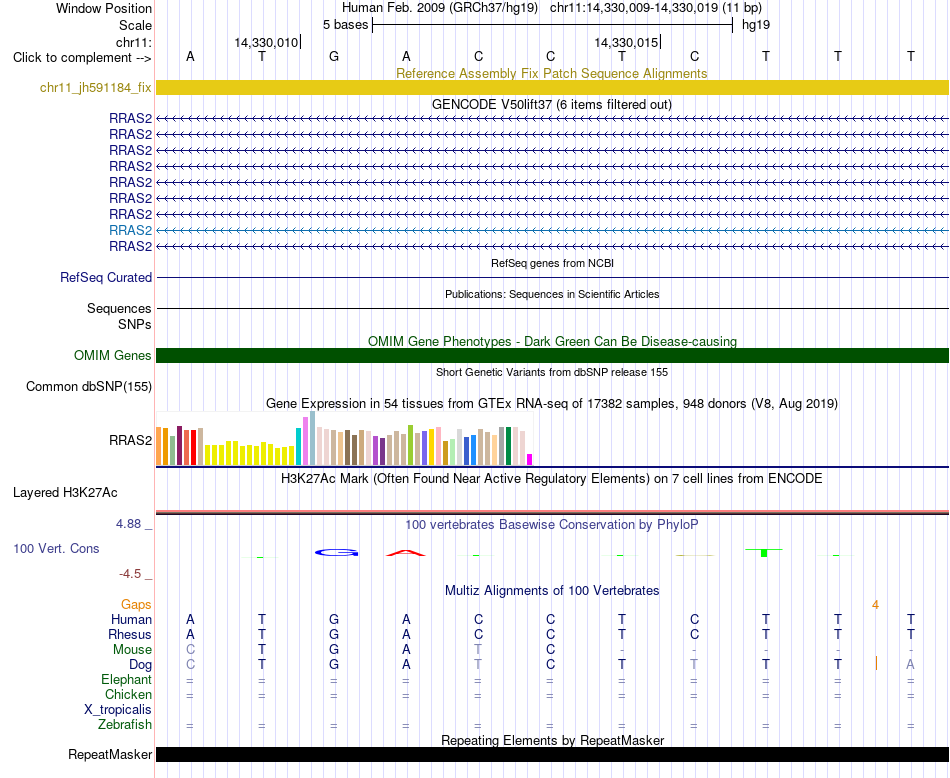Click the Human species label in Multiz
950x778 pixels.
click(x=131, y=619)
